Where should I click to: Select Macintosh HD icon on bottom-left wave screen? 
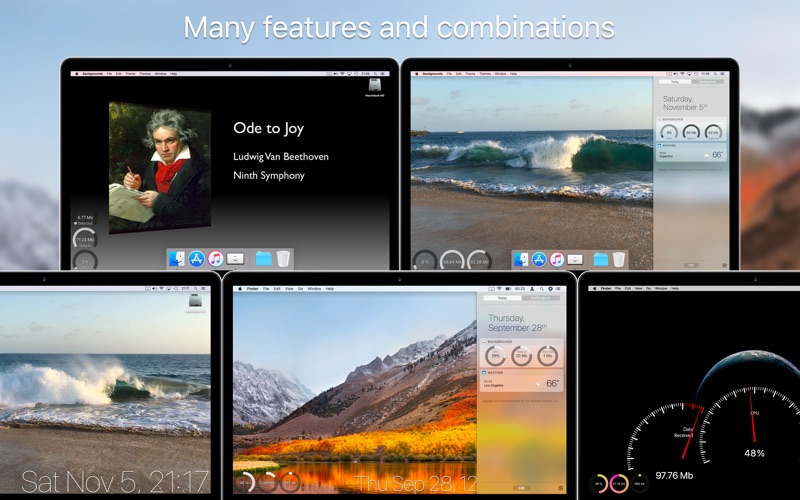click(x=195, y=302)
